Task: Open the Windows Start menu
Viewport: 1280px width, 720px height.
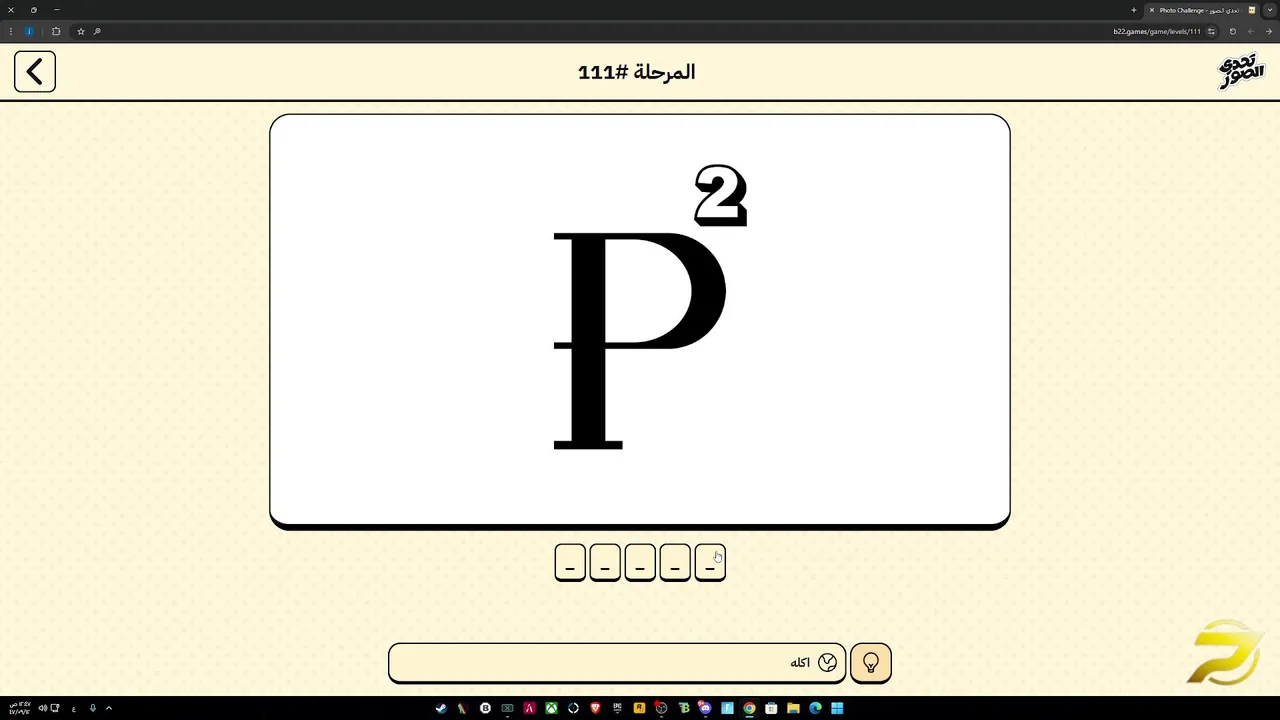Action: tap(837, 708)
